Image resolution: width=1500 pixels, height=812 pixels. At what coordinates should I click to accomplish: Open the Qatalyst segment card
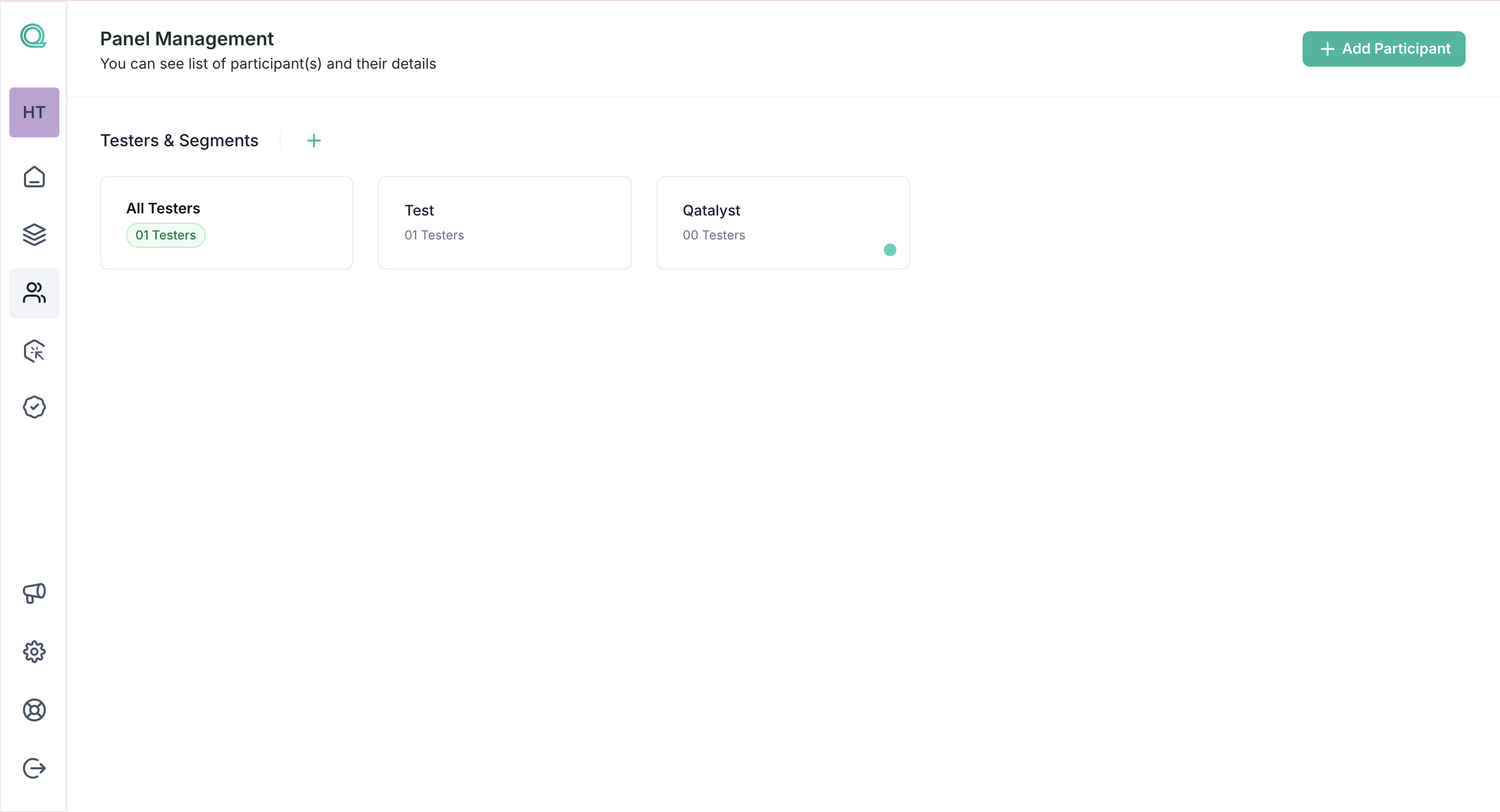[782, 222]
